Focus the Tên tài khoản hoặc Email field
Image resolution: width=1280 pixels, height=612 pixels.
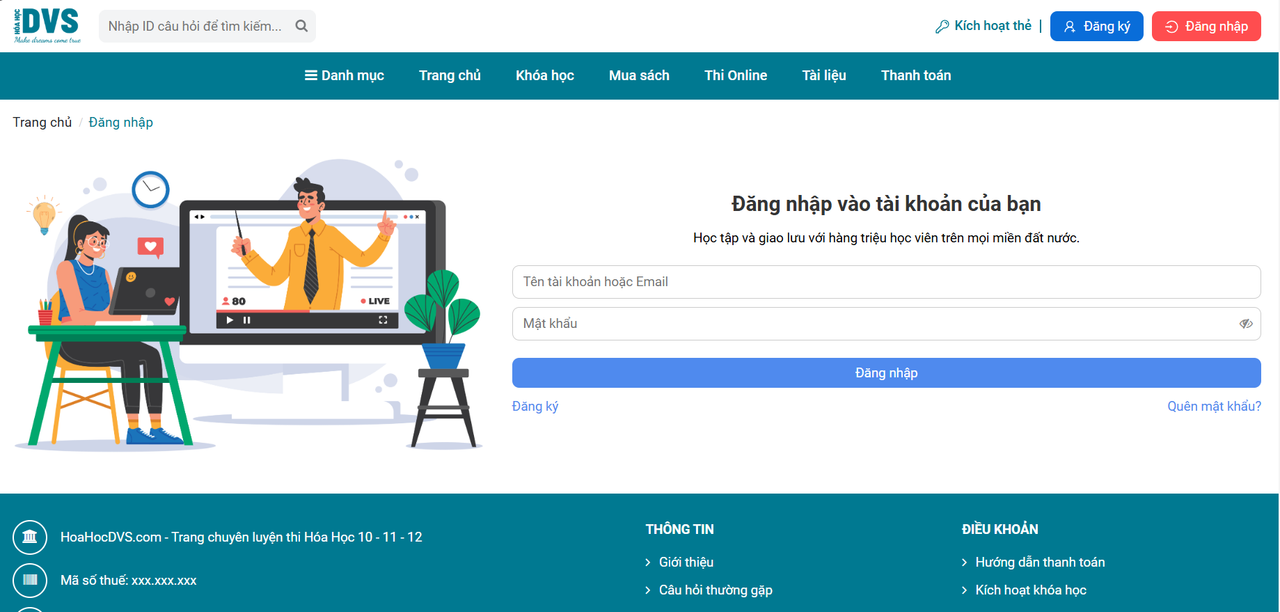pyautogui.click(x=886, y=282)
